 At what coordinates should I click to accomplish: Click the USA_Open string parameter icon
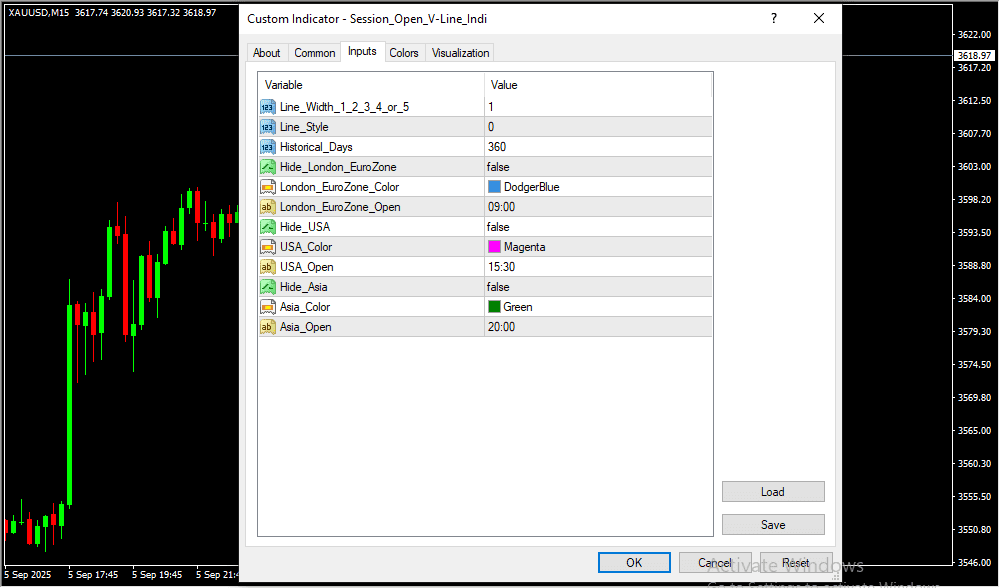(268, 267)
